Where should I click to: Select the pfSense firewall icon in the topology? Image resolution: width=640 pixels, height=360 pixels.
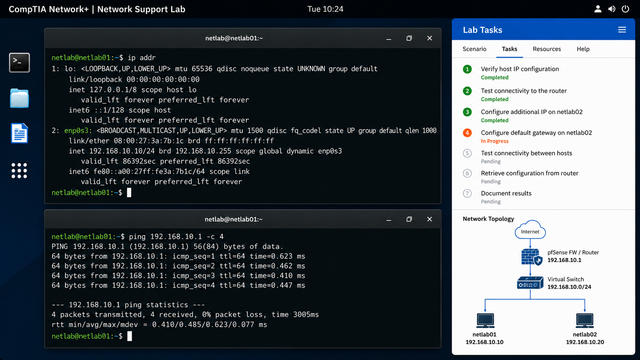click(x=531, y=257)
